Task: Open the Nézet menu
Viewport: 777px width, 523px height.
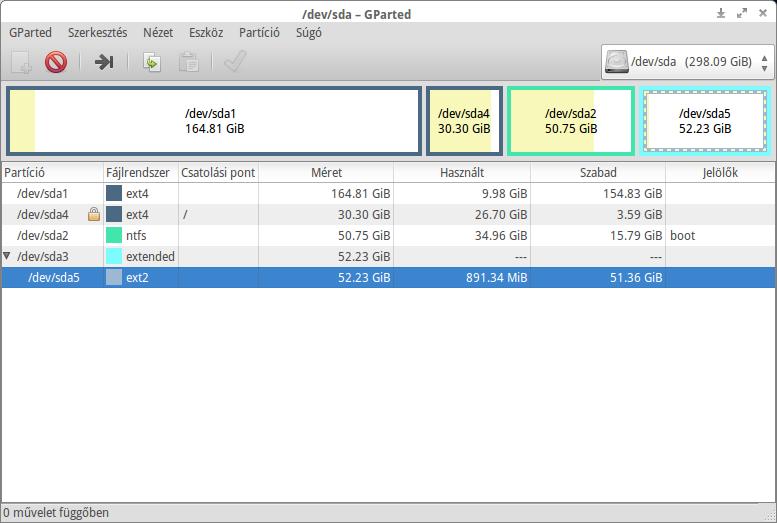Action: point(158,33)
